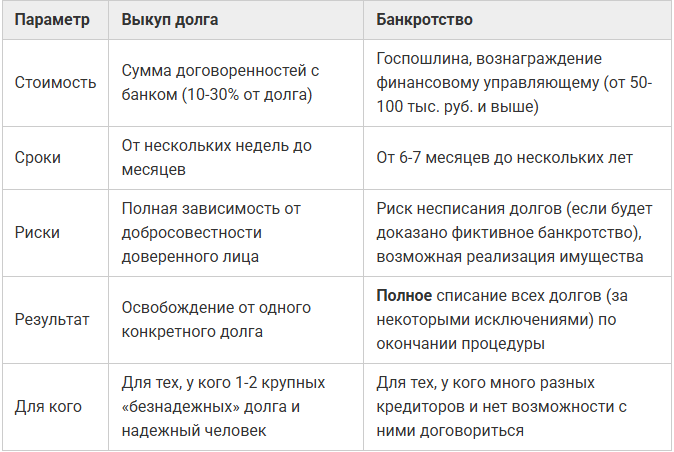Screen dimensions: 674x452
Task: Click the 'Сроки' row label
Action: [38, 158]
